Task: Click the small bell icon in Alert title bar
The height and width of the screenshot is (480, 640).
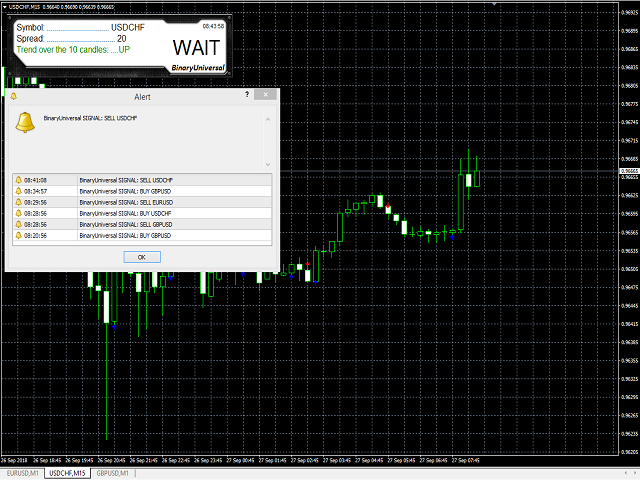Action: (x=13, y=96)
